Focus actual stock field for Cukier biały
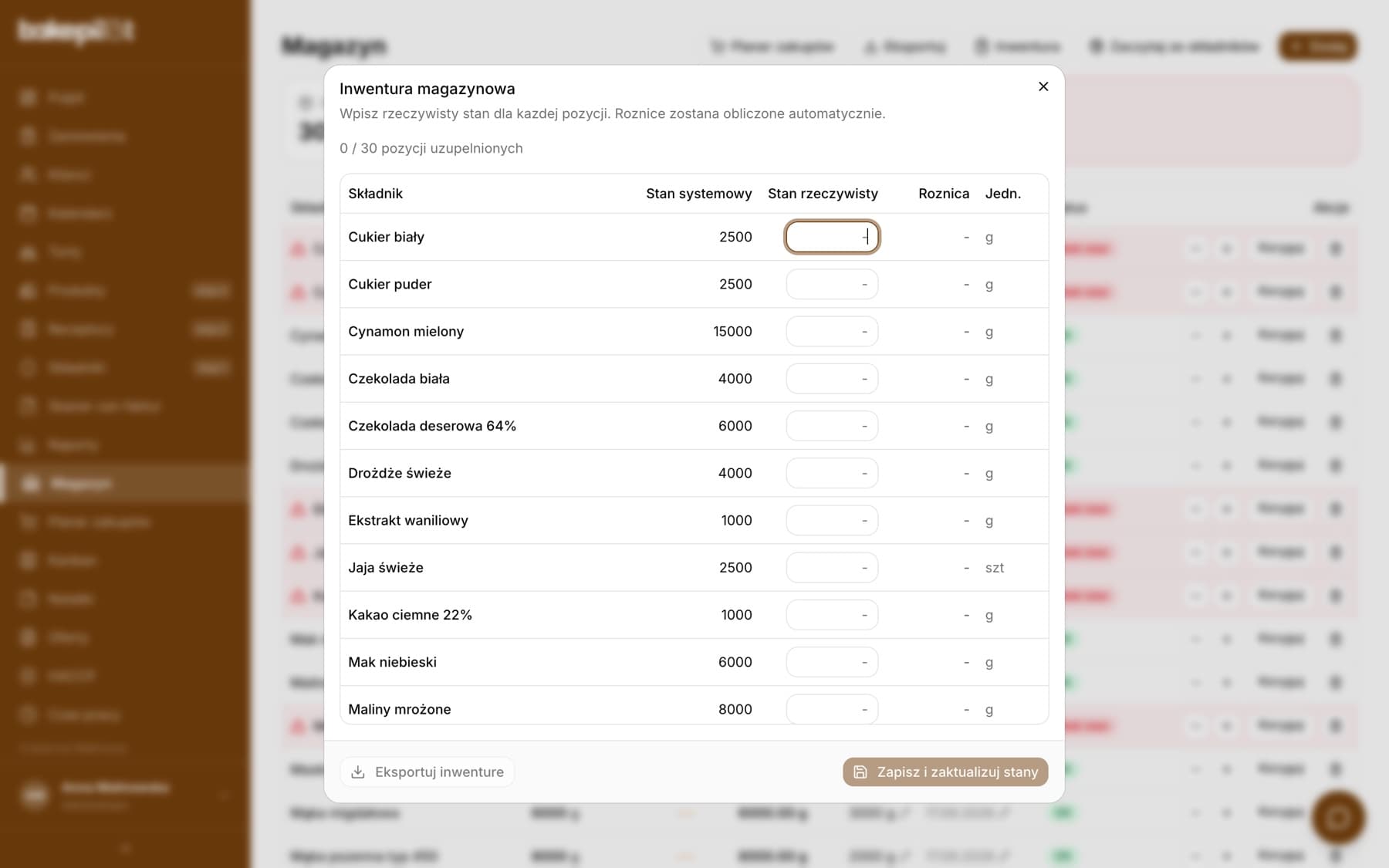This screenshot has width=1389, height=868. click(x=832, y=237)
